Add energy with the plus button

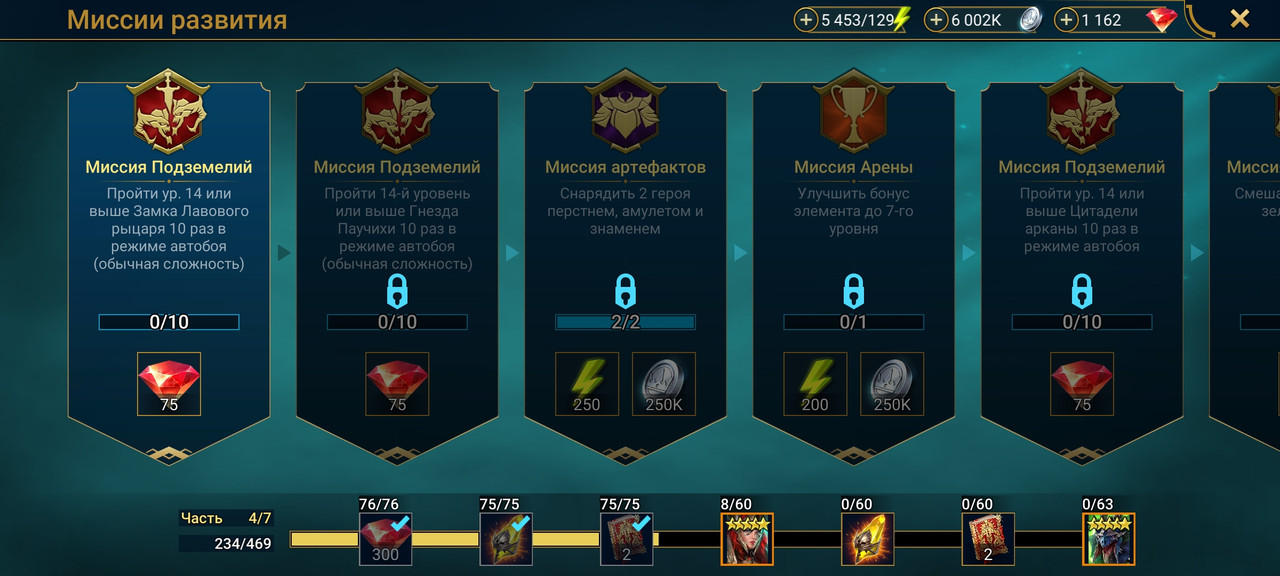point(806,19)
